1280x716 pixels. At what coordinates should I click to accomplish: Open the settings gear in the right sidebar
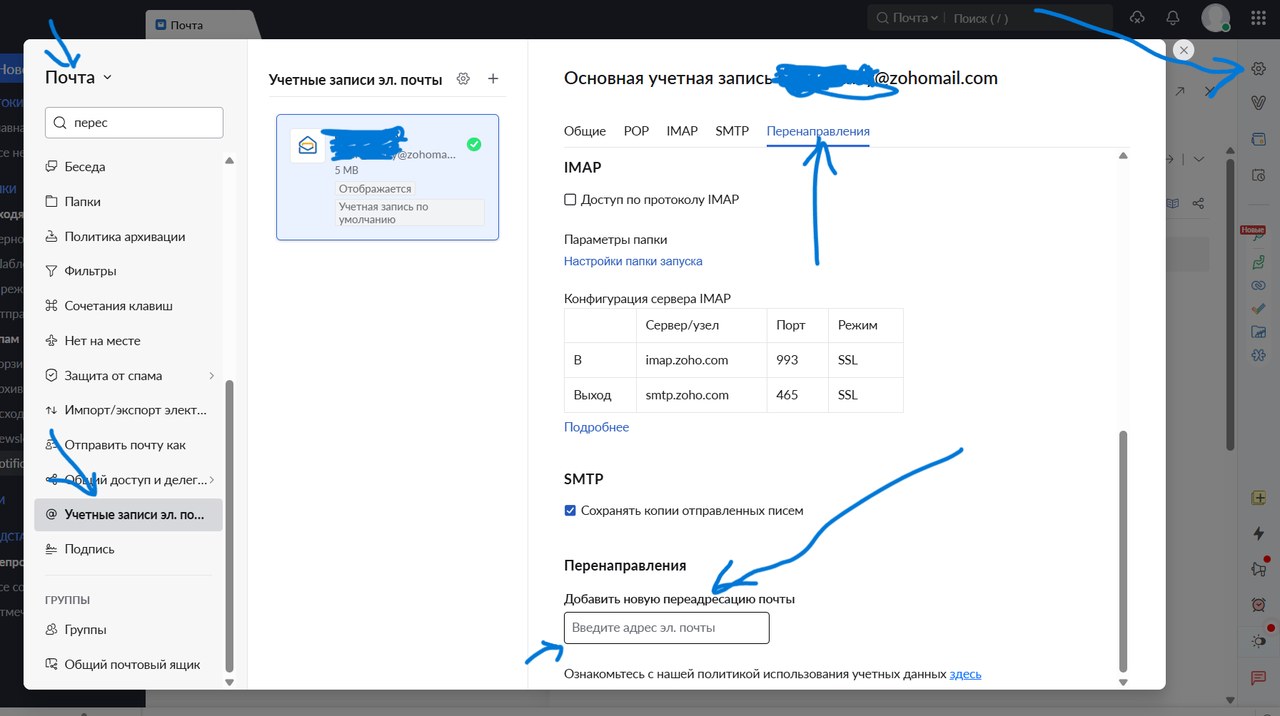(1258, 68)
